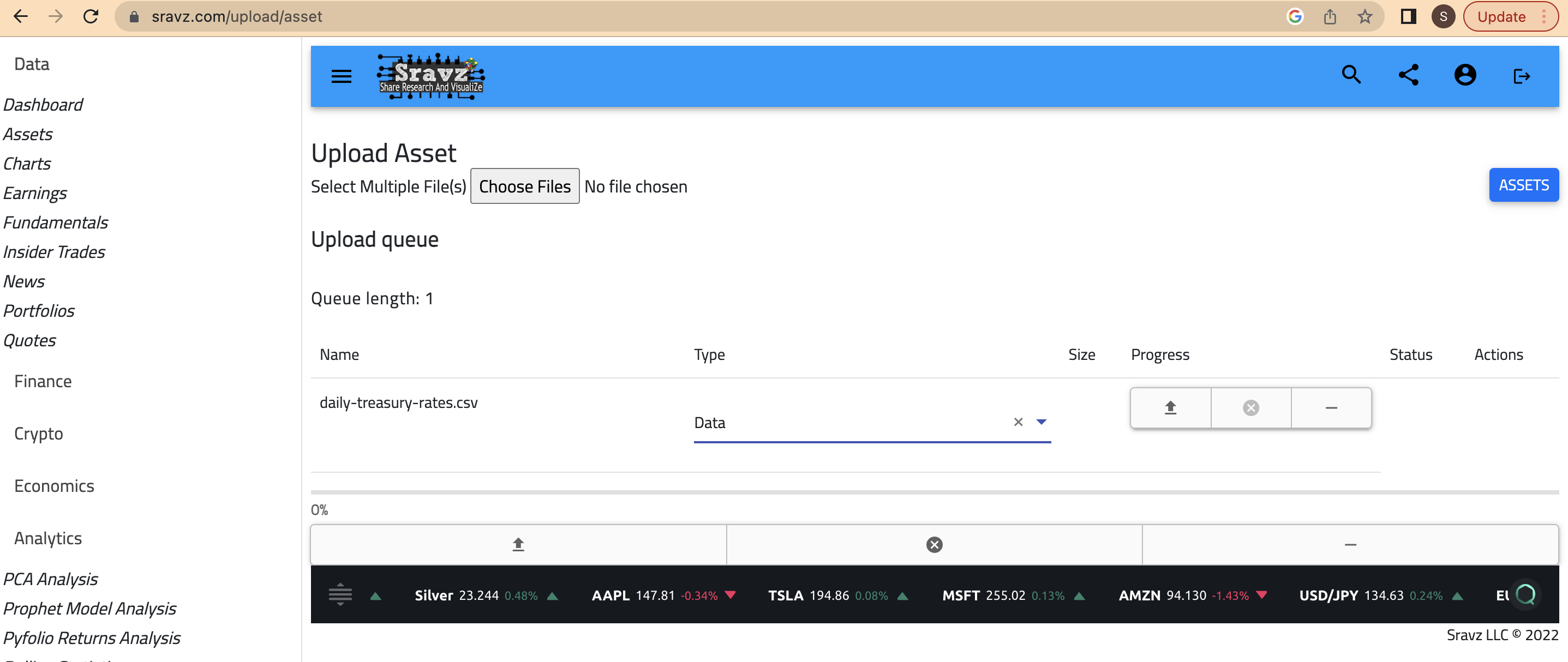Open the hamburger navigation menu
Image resolution: width=1568 pixels, height=662 pixels.
[342, 76]
